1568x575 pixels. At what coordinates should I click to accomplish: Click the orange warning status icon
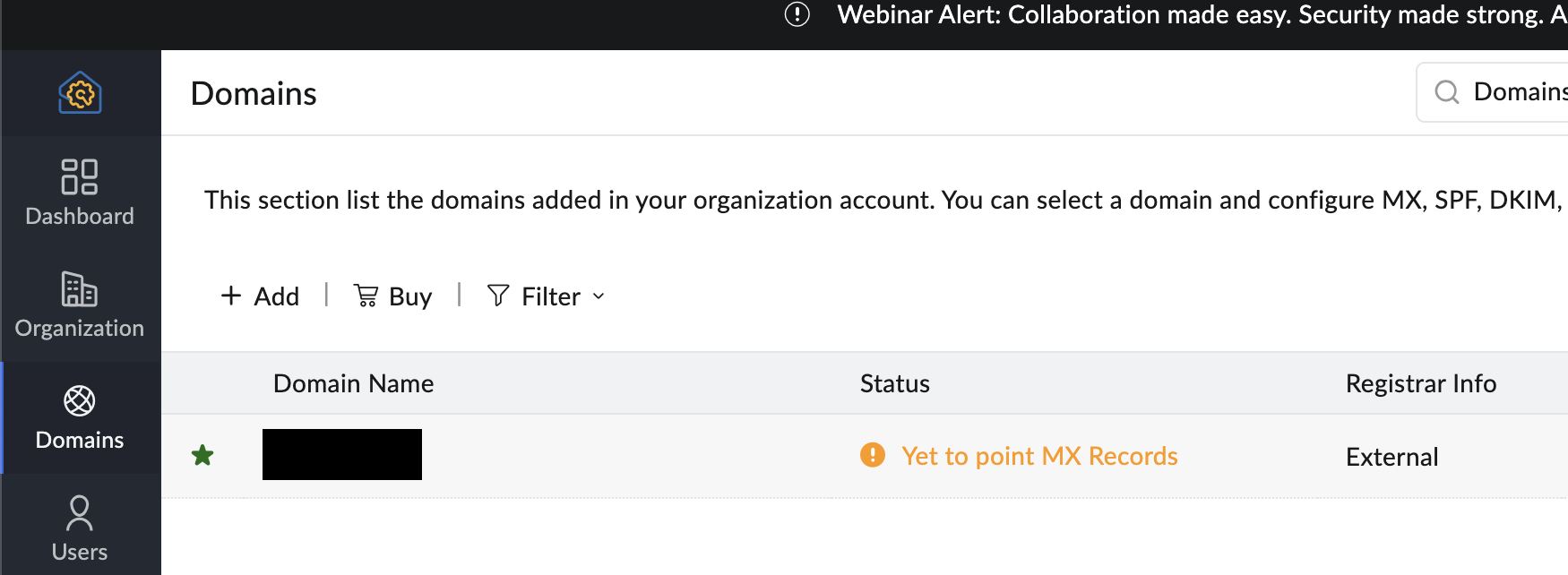(872, 455)
